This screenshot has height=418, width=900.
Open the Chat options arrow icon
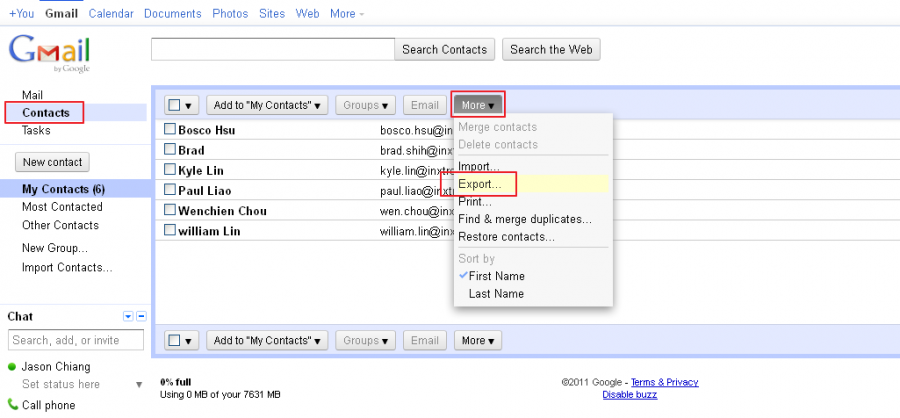(128, 317)
